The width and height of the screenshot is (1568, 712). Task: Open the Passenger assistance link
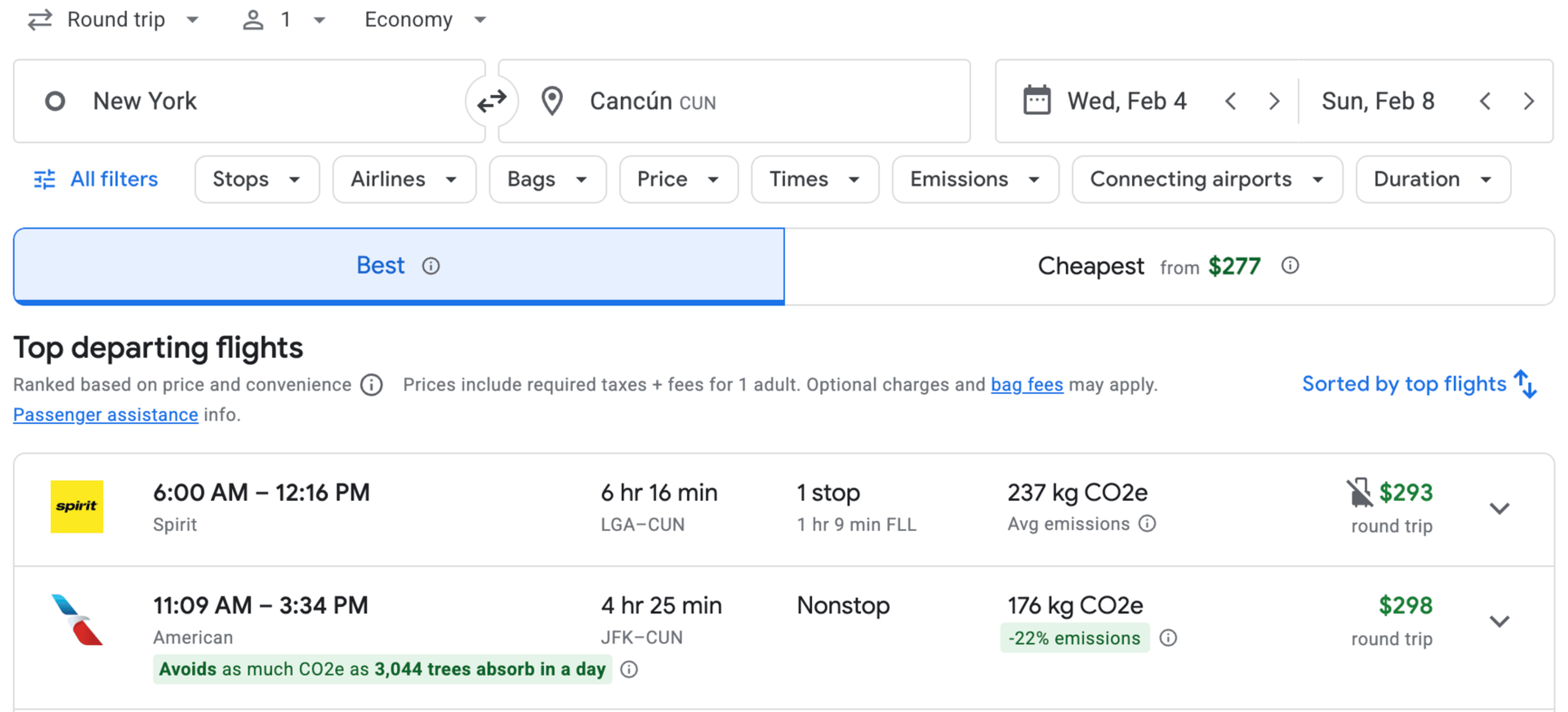click(x=105, y=414)
